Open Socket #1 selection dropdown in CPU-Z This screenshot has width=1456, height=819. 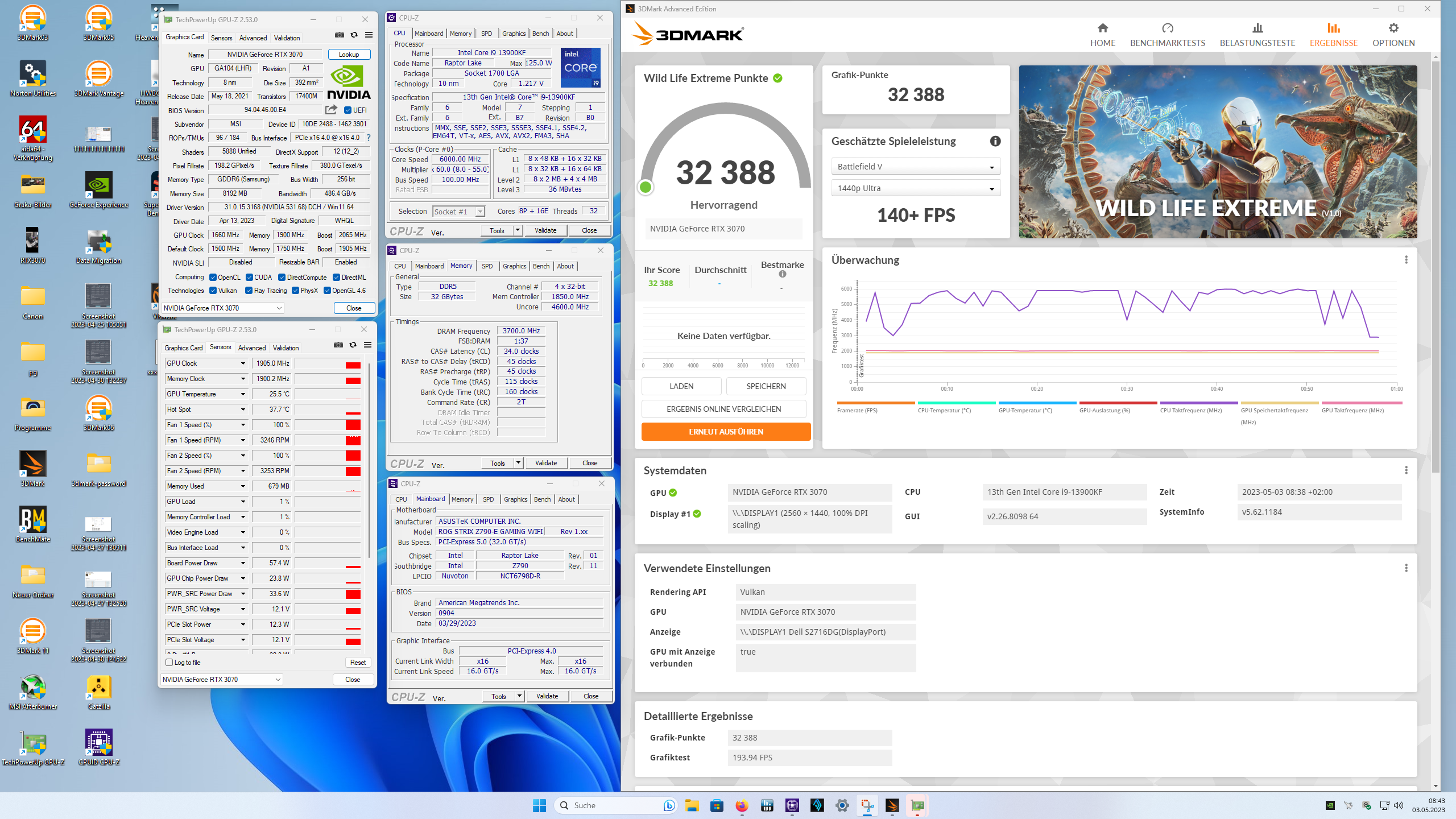pos(458,212)
